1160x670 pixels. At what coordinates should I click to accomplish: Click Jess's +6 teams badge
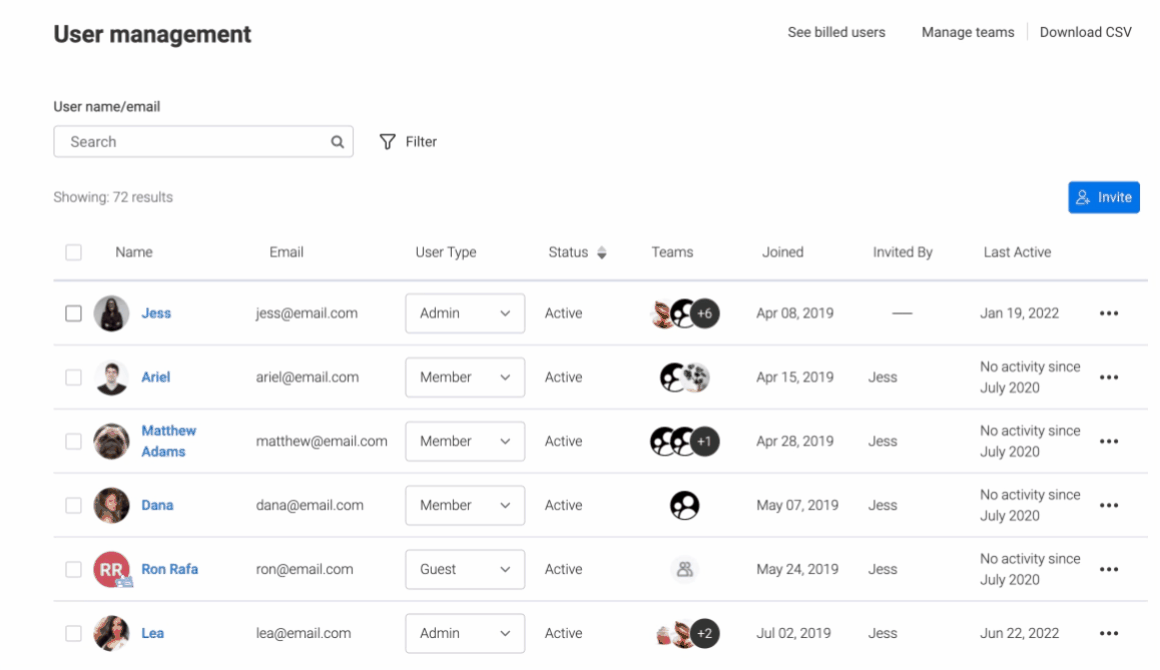coord(704,314)
